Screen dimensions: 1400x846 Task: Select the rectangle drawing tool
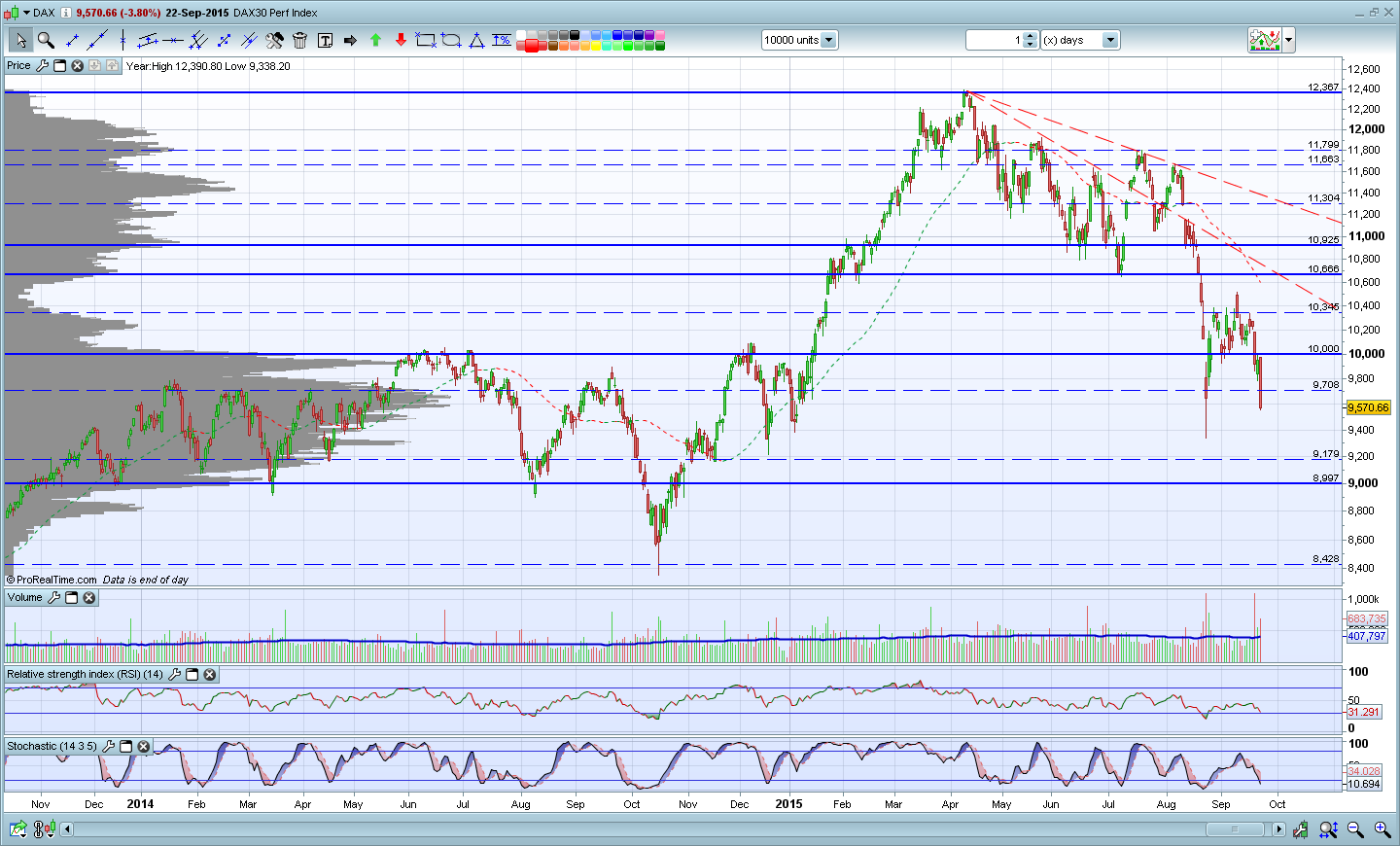pos(426,40)
